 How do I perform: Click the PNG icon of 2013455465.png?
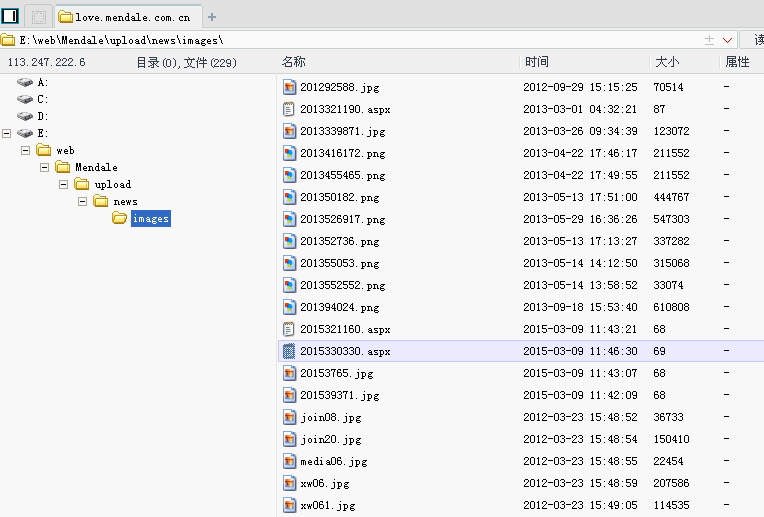(x=289, y=175)
